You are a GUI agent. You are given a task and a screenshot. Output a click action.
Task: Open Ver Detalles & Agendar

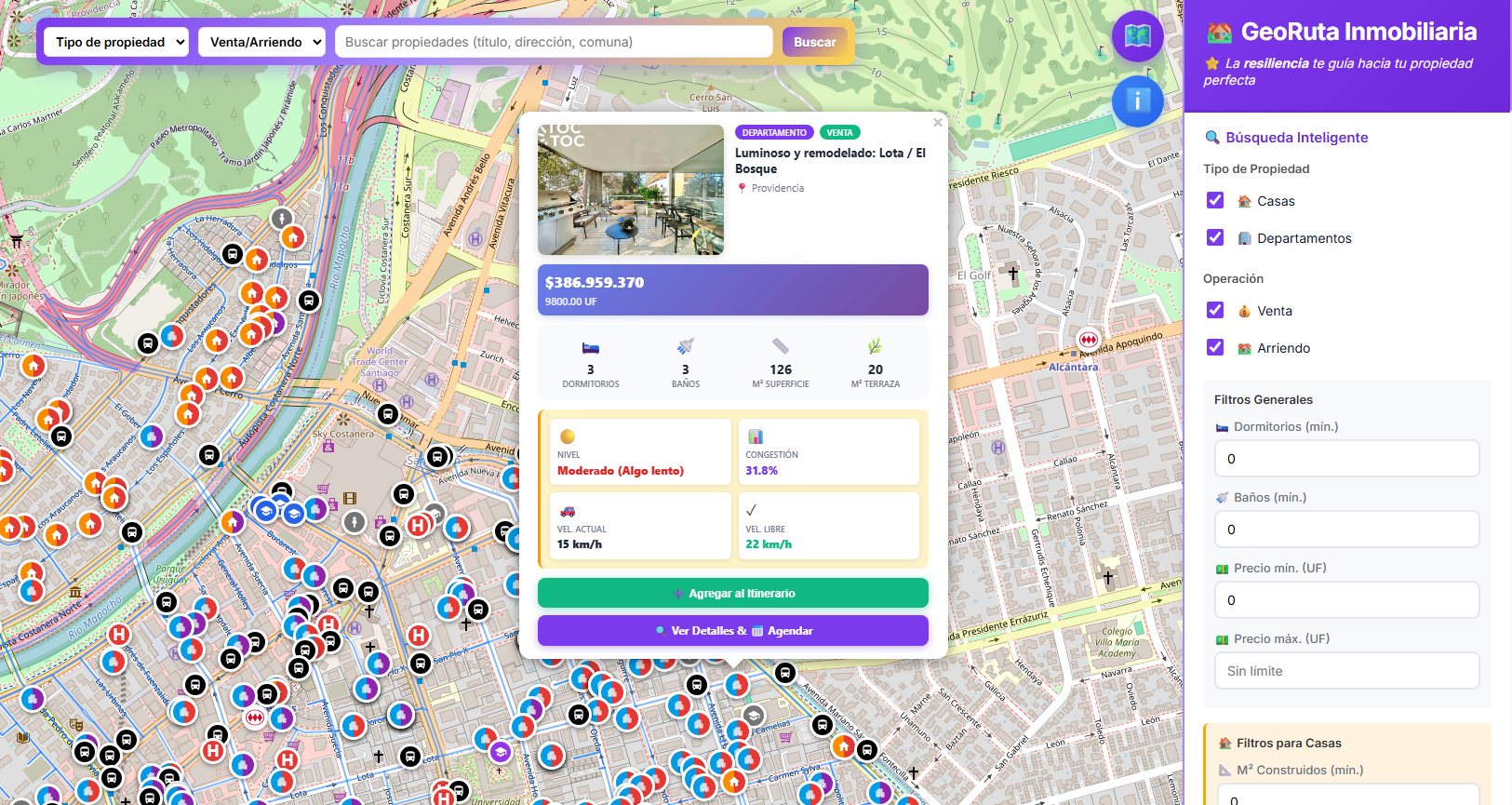(x=733, y=630)
